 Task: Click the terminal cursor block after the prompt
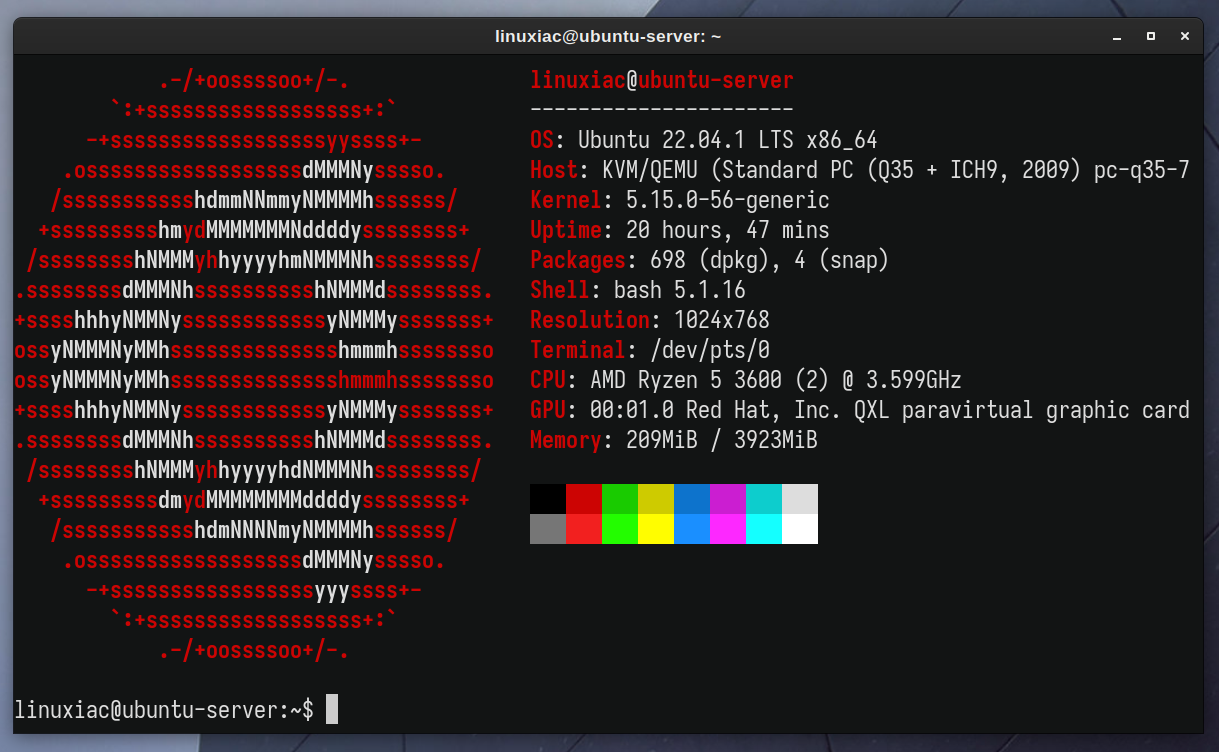(x=332, y=709)
